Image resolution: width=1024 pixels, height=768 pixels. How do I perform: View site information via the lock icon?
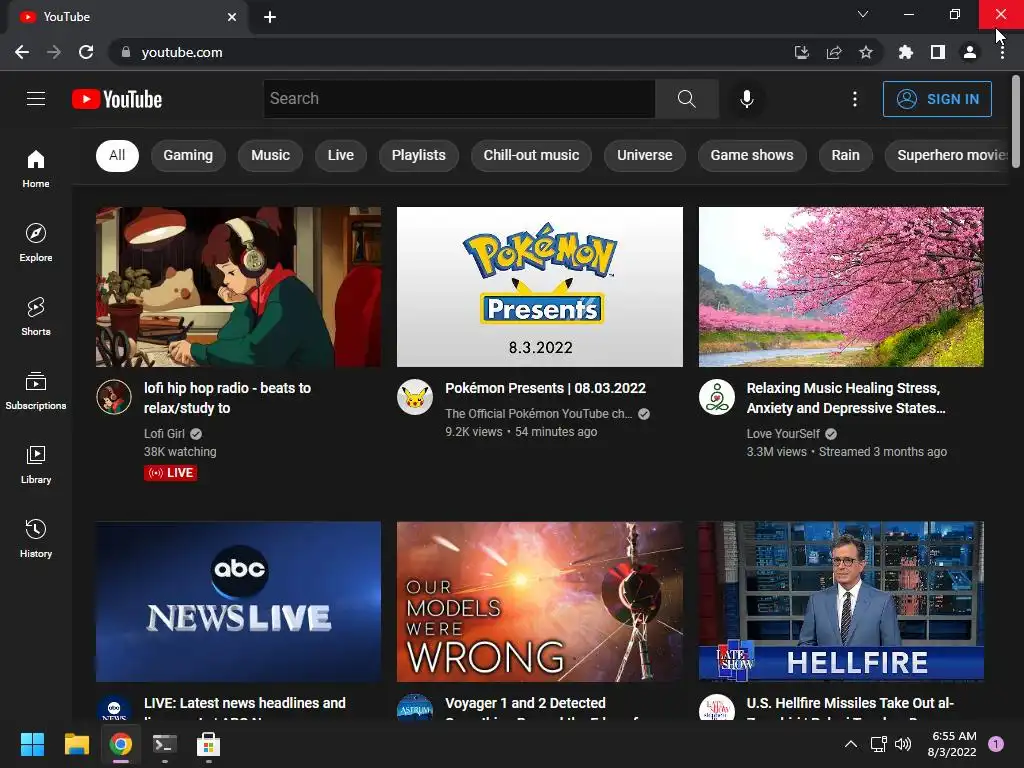tap(126, 52)
